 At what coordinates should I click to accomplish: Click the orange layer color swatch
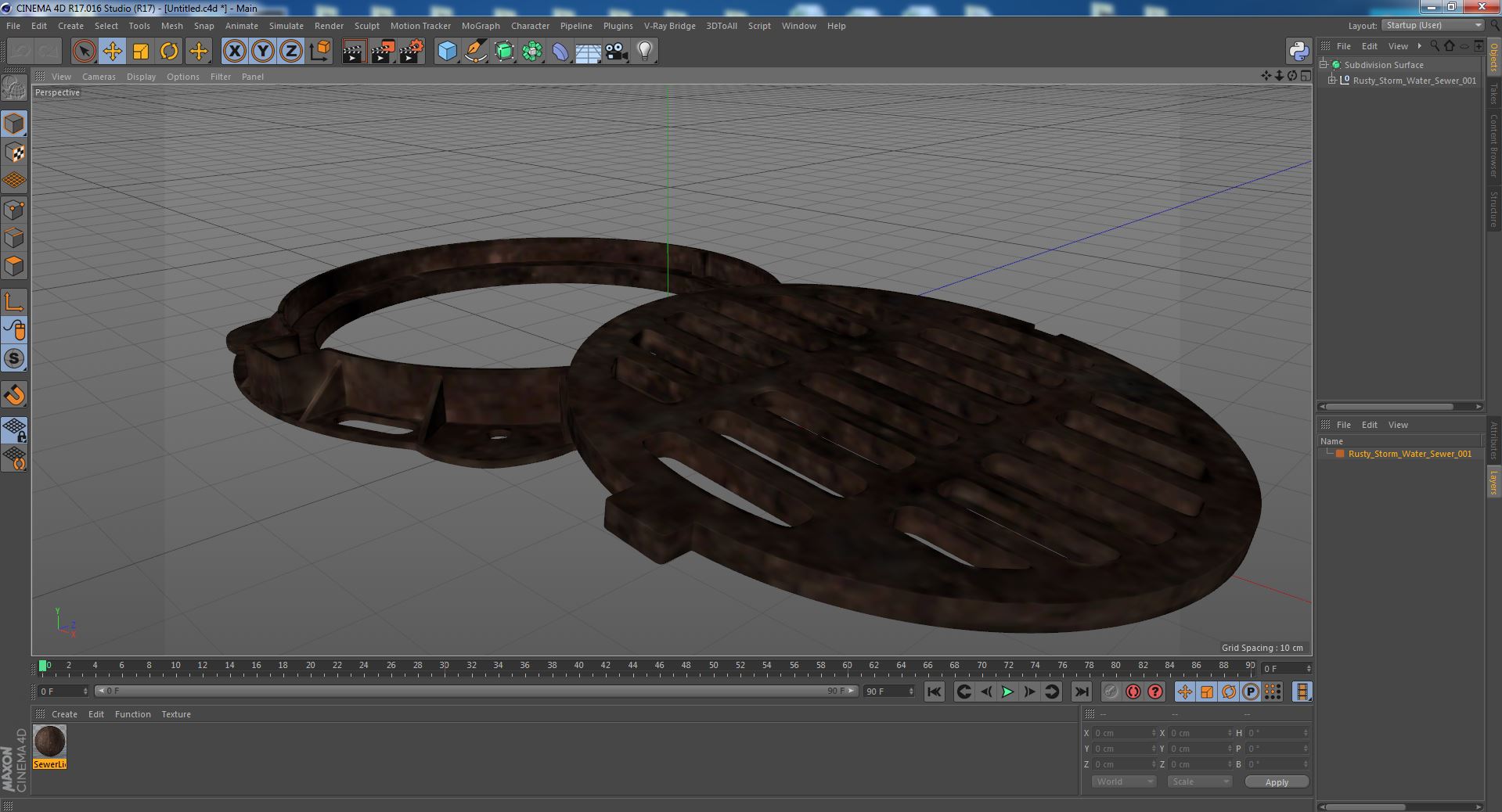pos(1340,454)
